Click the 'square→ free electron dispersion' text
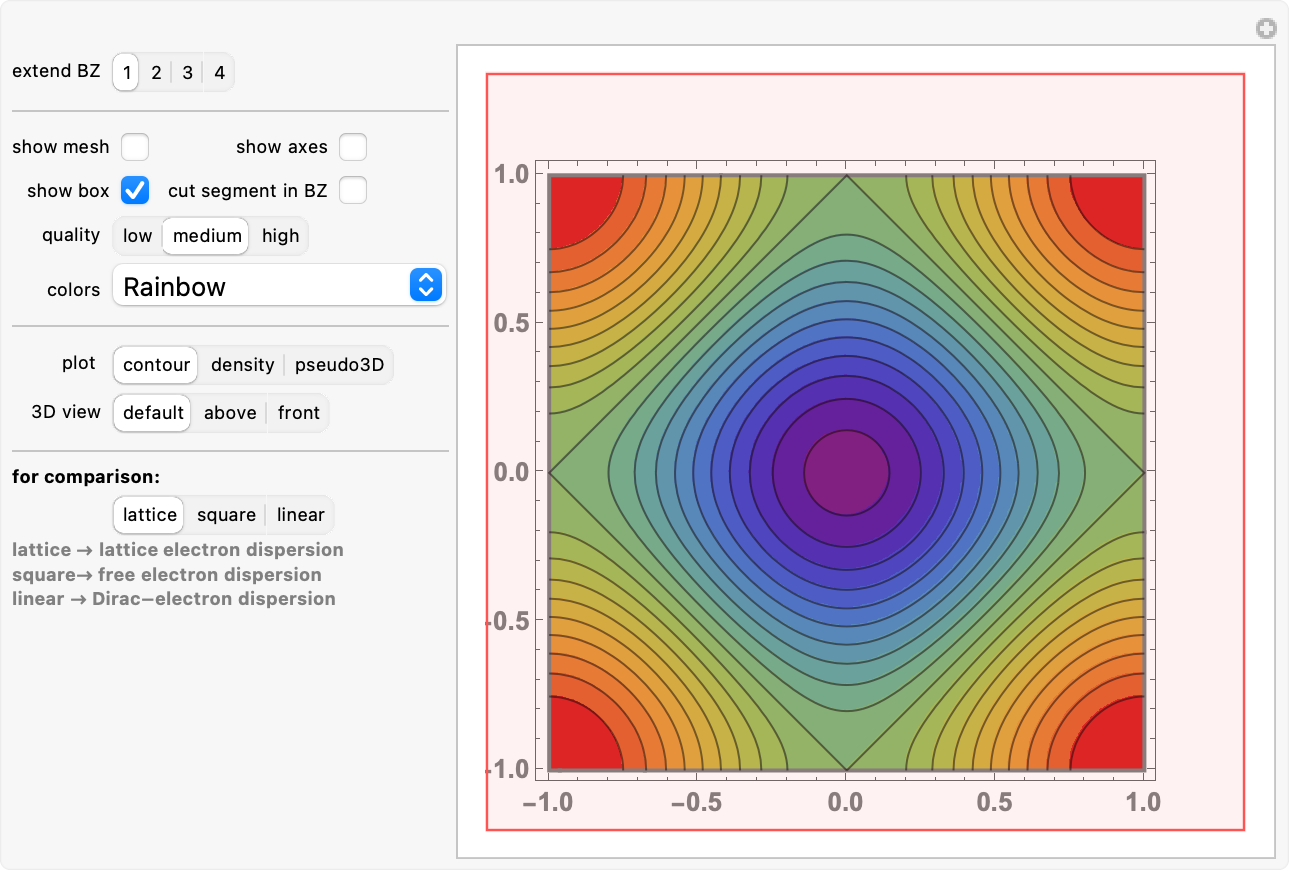This screenshot has width=1289, height=872. [x=167, y=575]
